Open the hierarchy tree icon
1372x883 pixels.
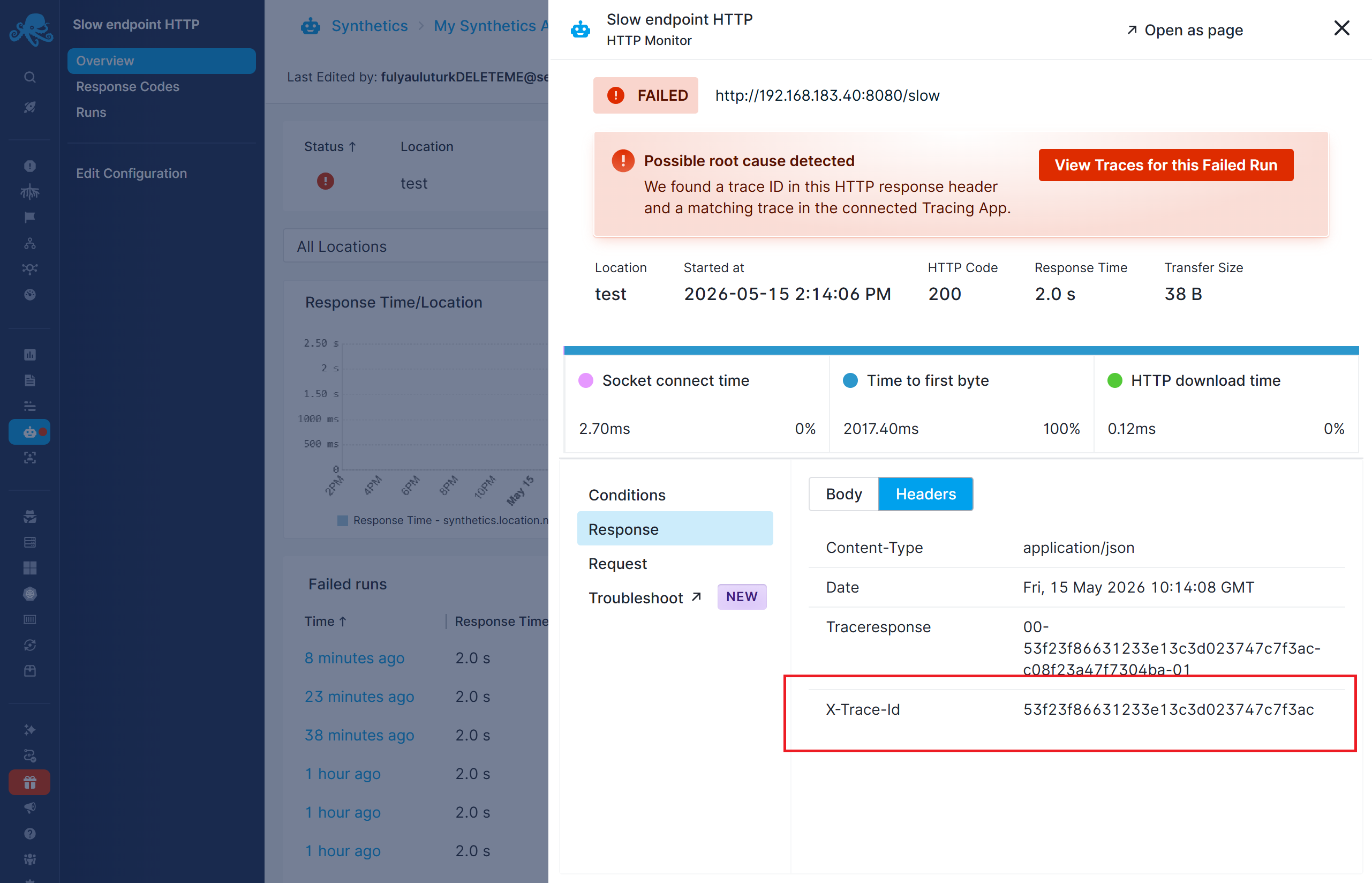pos(30,243)
